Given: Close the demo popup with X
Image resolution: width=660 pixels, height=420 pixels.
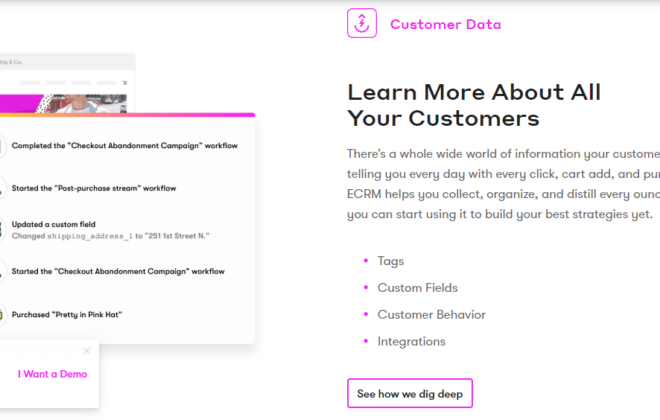Looking at the screenshot, I should 87,351.
